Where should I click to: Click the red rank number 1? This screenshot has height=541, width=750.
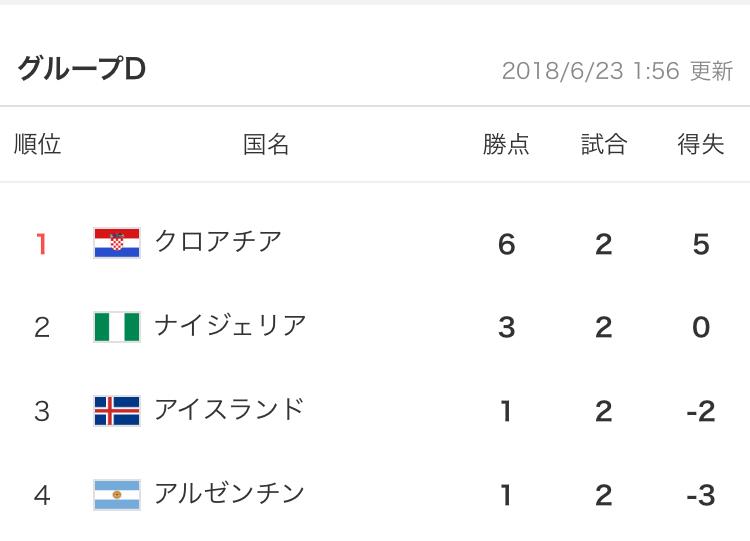(42, 244)
